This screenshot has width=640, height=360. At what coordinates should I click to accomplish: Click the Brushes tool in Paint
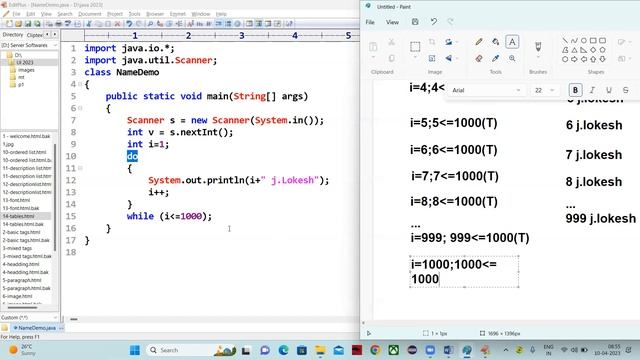[x=538, y=46]
